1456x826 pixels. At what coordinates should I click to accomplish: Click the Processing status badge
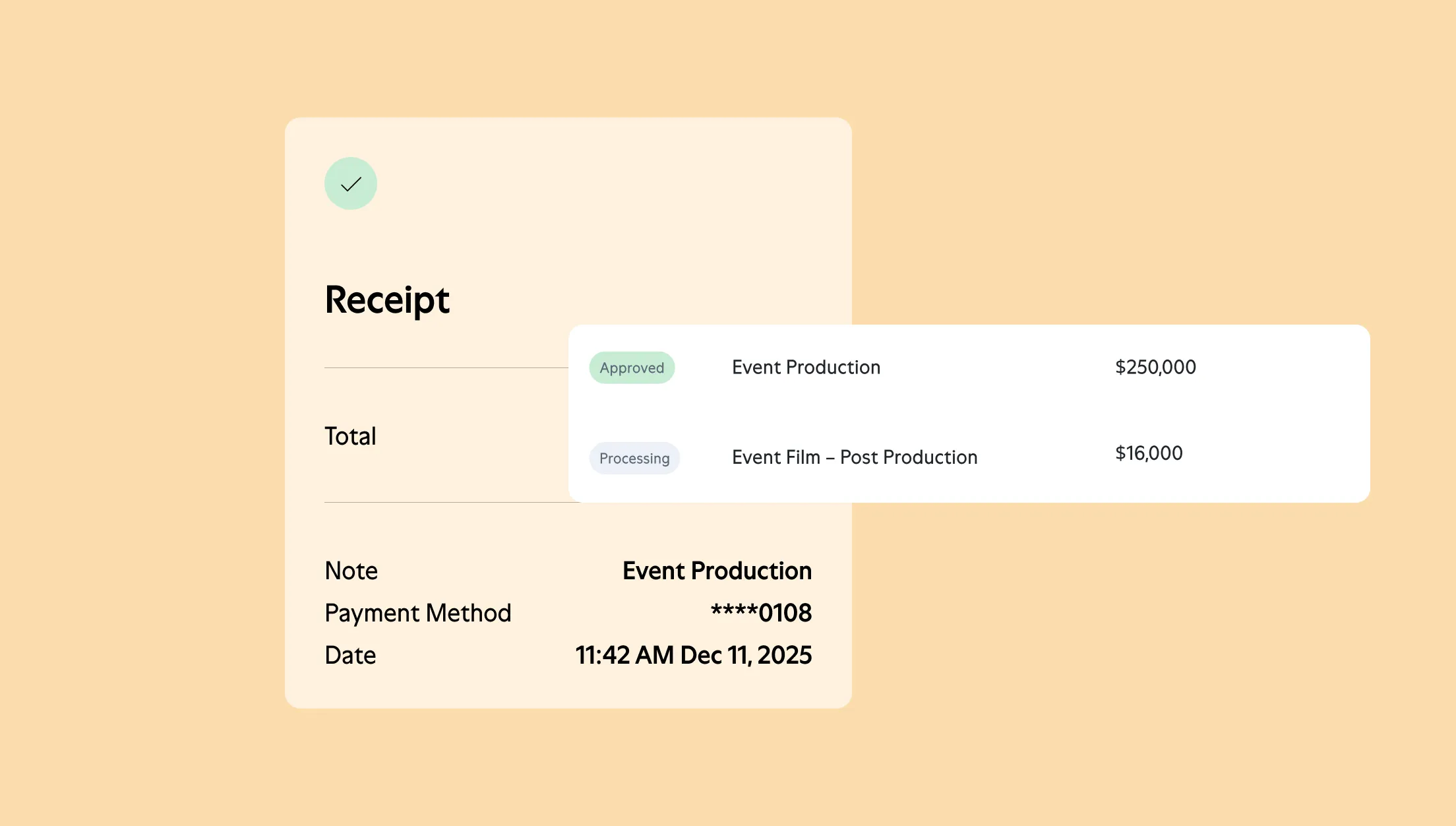634,458
